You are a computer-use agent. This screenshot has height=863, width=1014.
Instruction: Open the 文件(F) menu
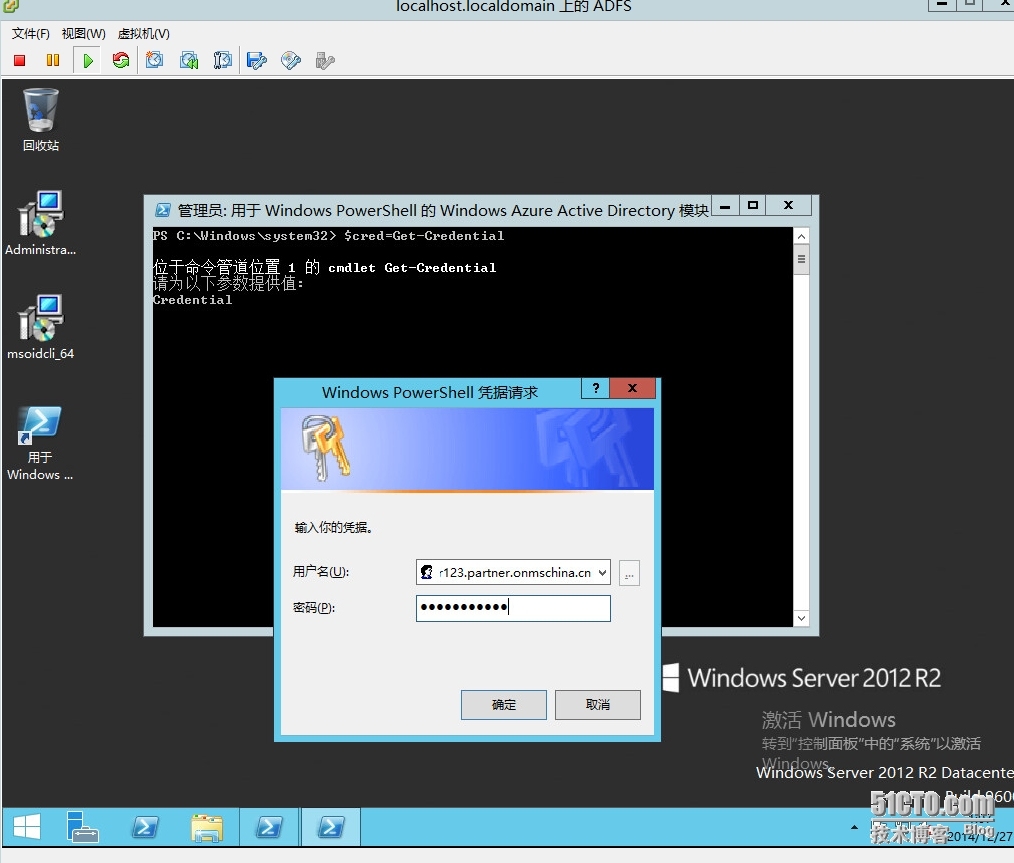click(30, 34)
